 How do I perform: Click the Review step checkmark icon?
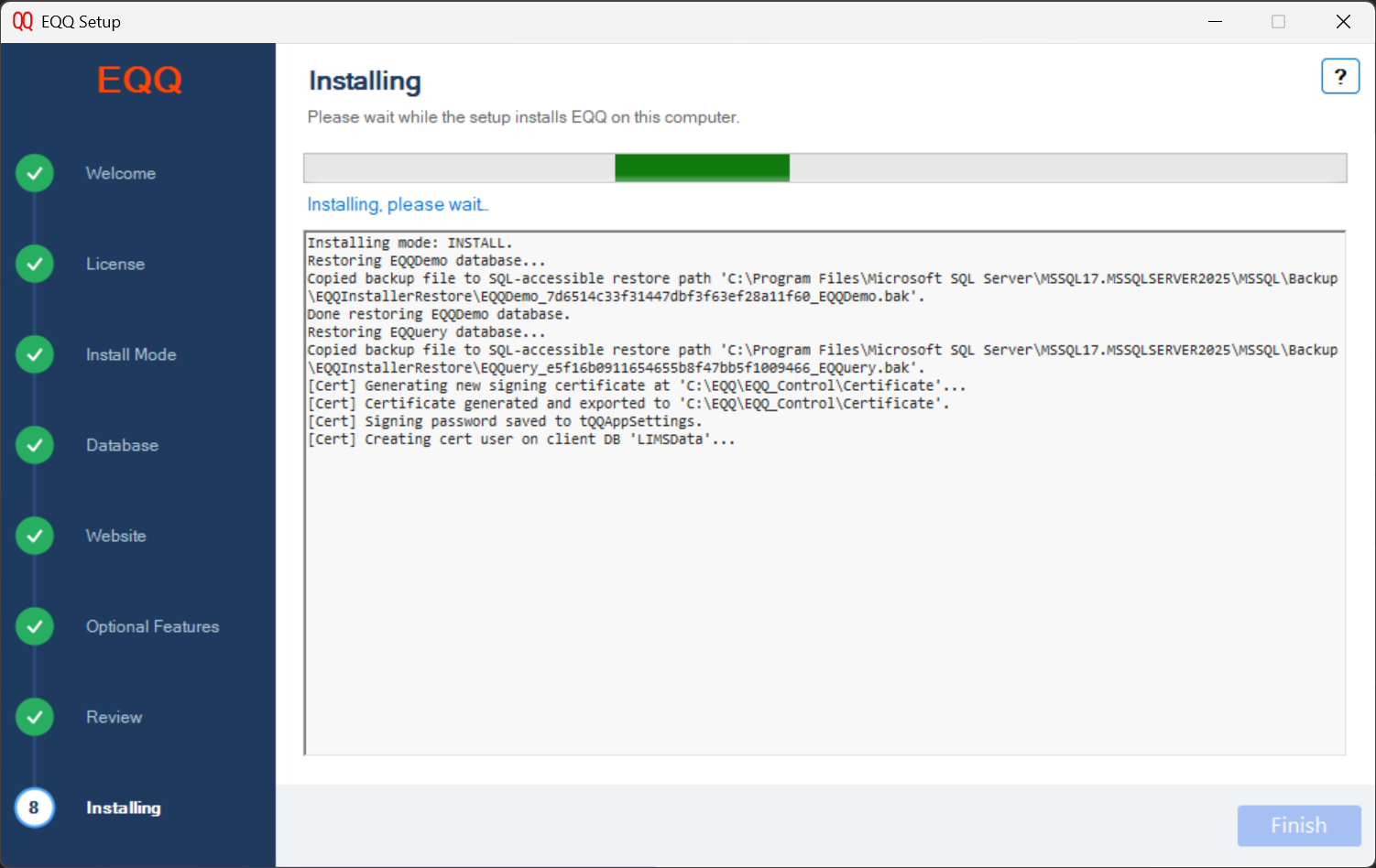coord(34,717)
